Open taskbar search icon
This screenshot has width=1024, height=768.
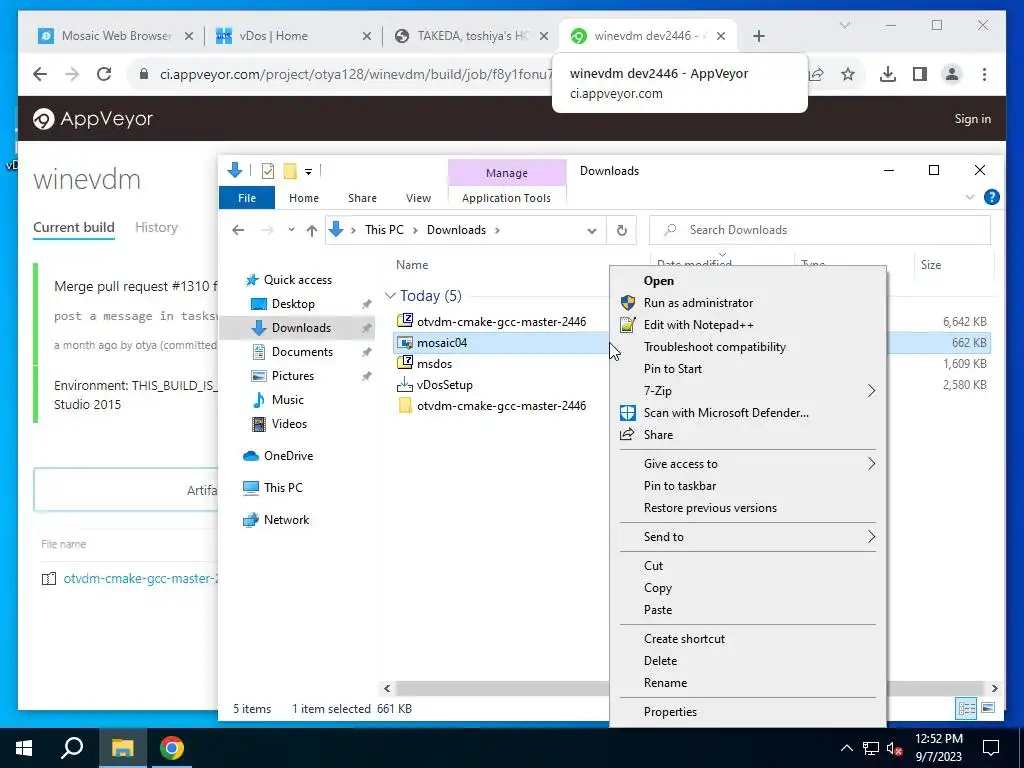[x=72, y=748]
